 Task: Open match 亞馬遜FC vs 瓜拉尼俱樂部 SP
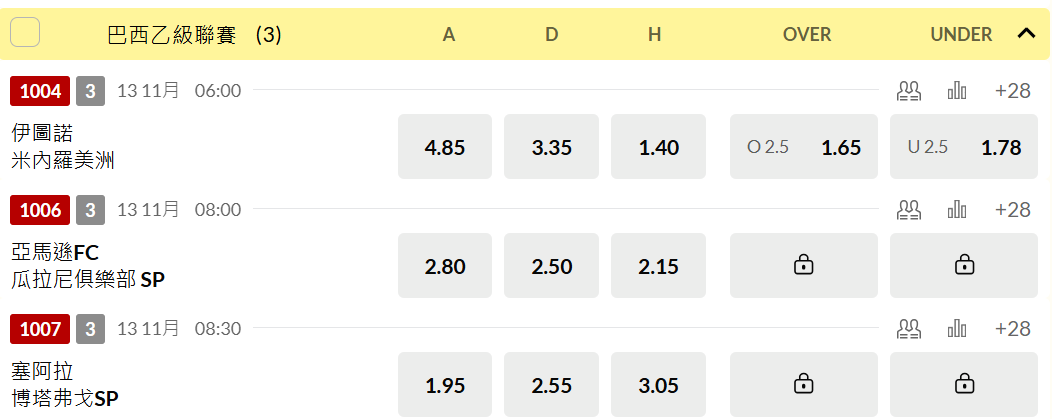click(x=89, y=266)
